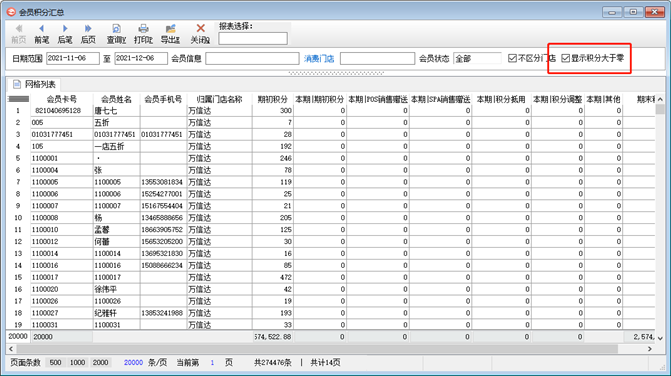Click horizontal scrollbar right arrow
This screenshot has height=376, width=671.
coord(650,349)
